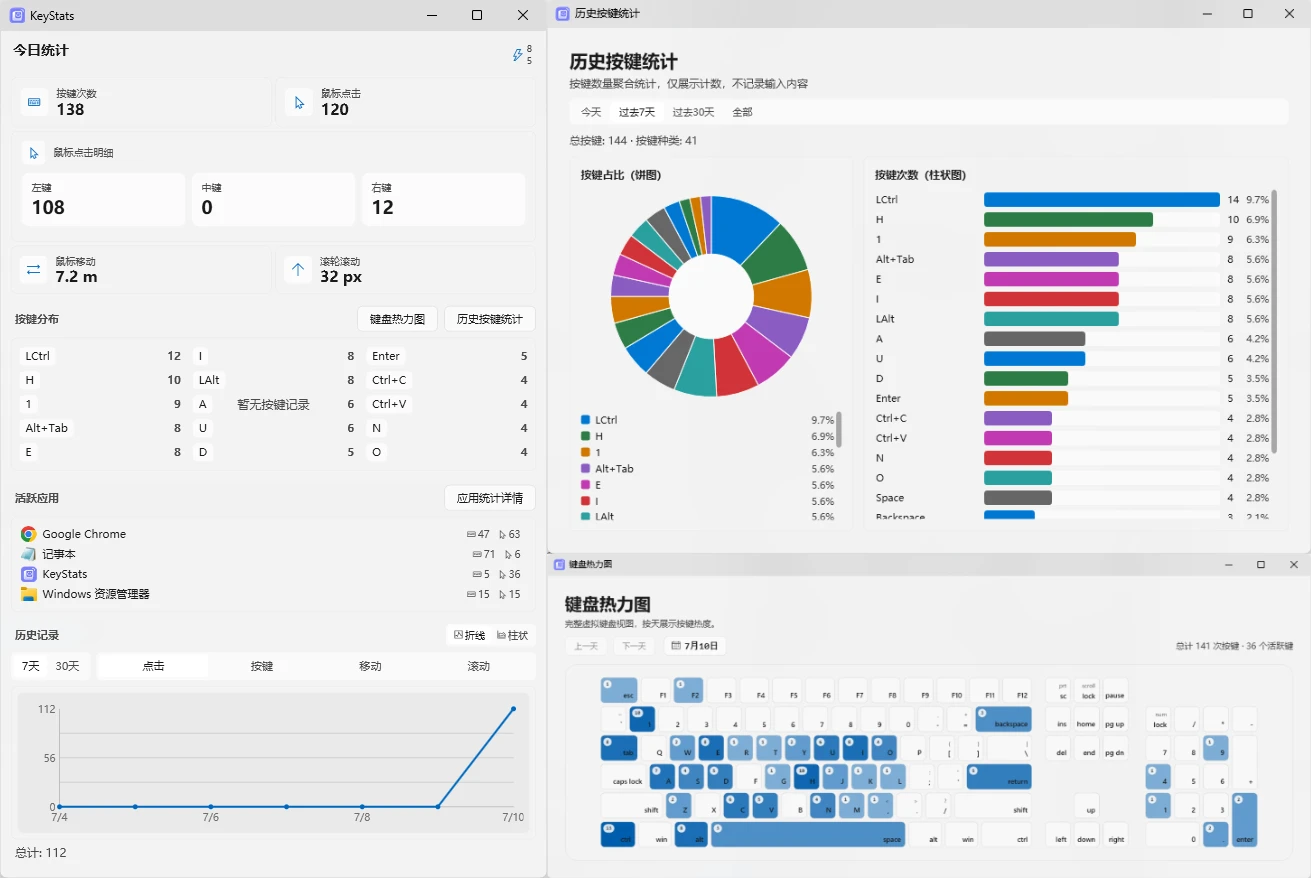The height and width of the screenshot is (878, 1311).
Task: Click the cursor icon beside 鼠标点击 120
Action: click(x=299, y=102)
